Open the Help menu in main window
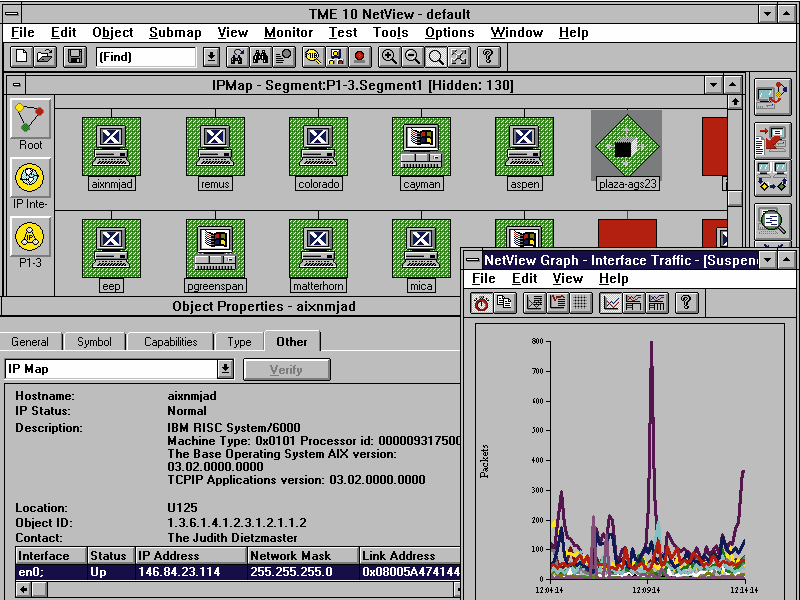 coord(573,33)
